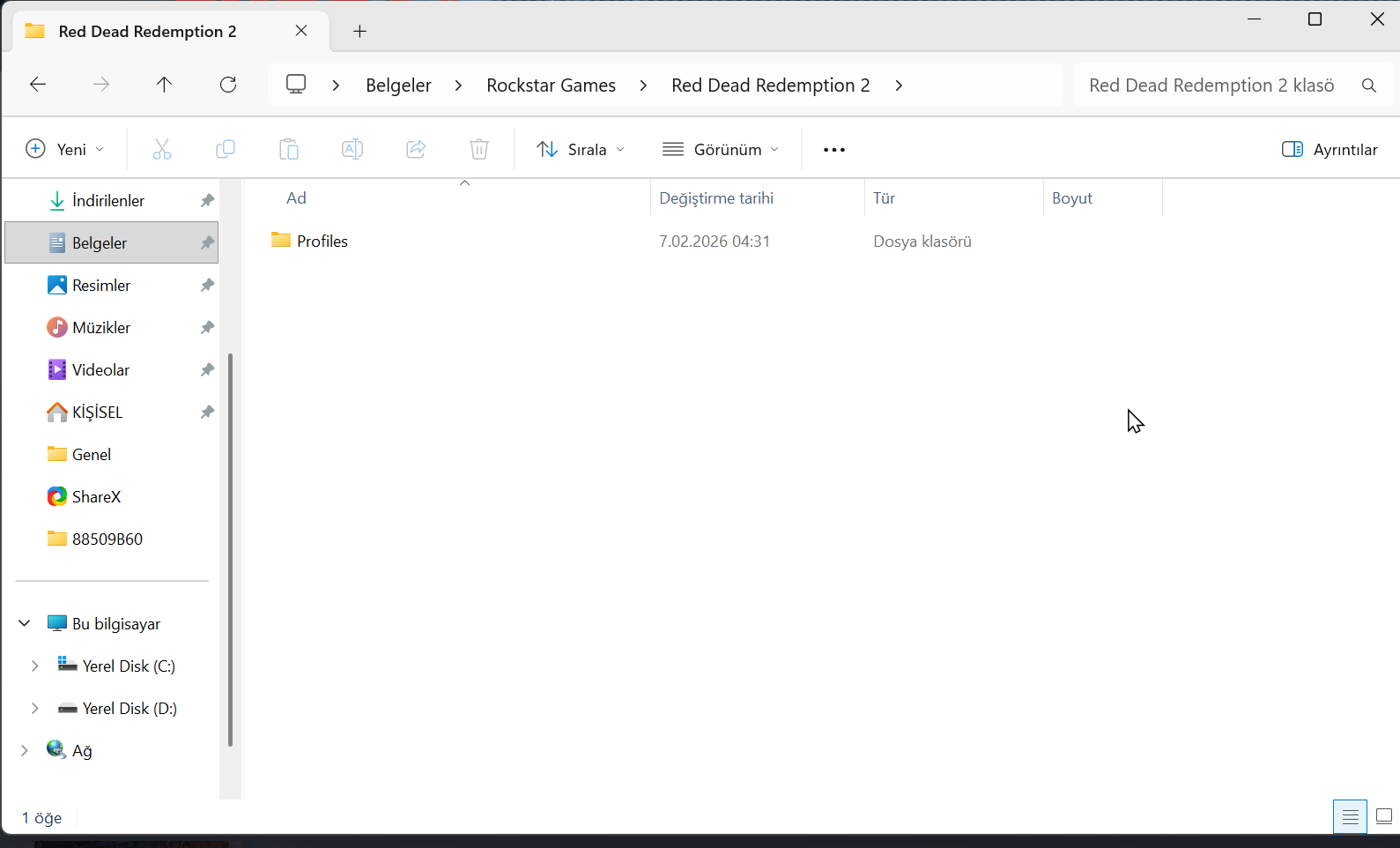Expand the Ağ network node
1400x848 pixels.
pos(25,750)
